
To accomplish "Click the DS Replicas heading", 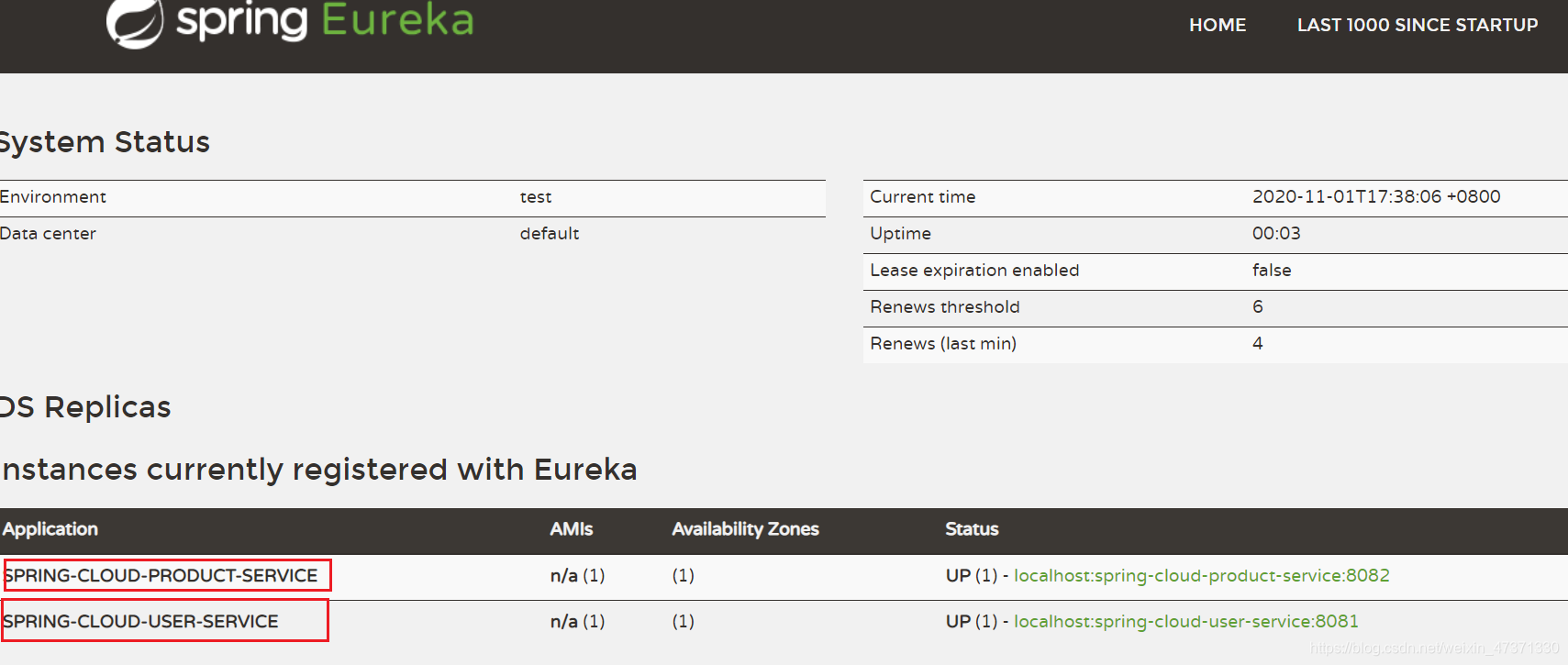I will 85,406.
